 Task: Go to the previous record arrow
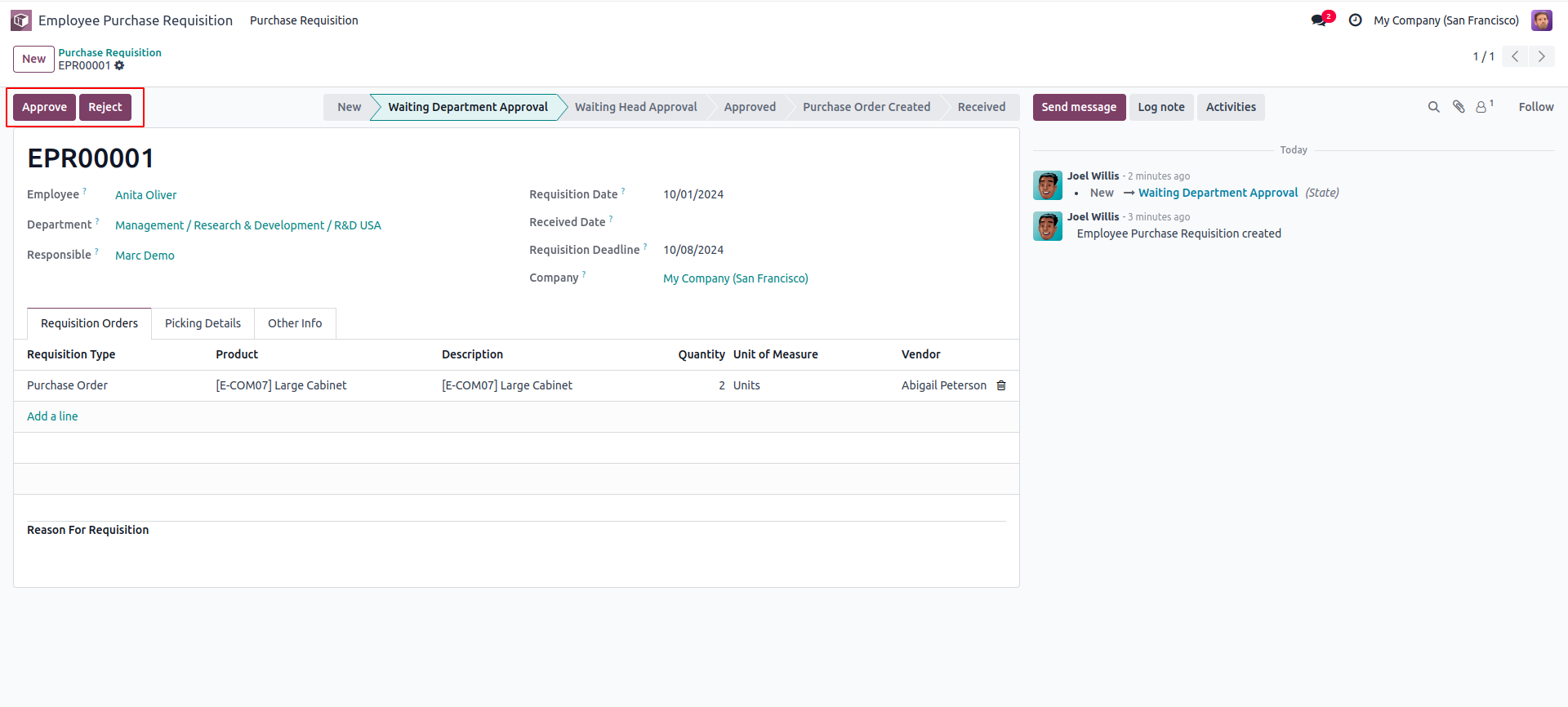pyautogui.click(x=1515, y=56)
